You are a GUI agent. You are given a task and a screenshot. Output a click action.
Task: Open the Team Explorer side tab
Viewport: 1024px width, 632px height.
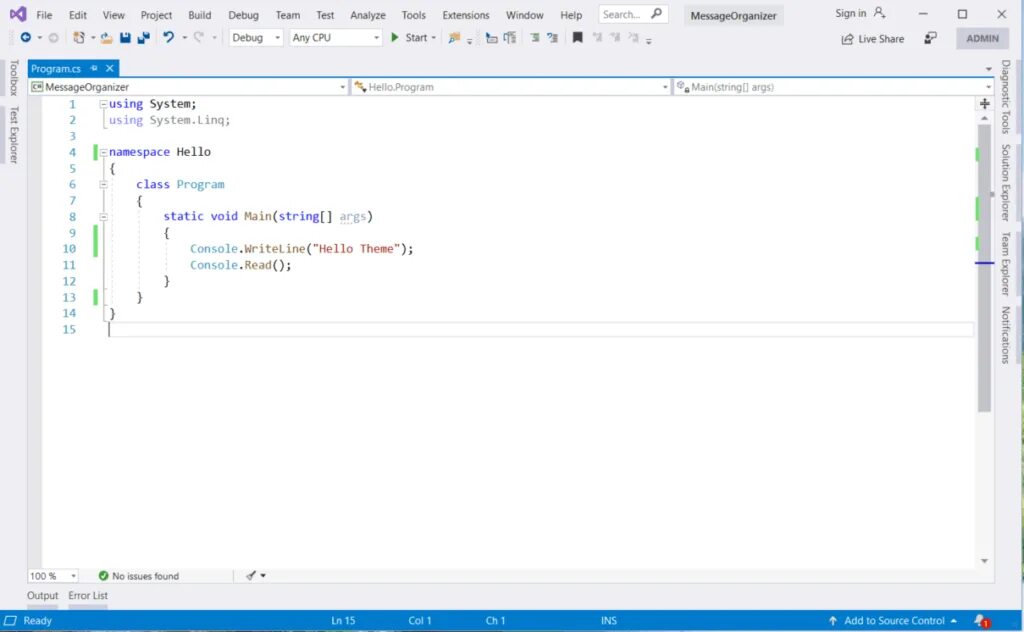pyautogui.click(x=1006, y=264)
